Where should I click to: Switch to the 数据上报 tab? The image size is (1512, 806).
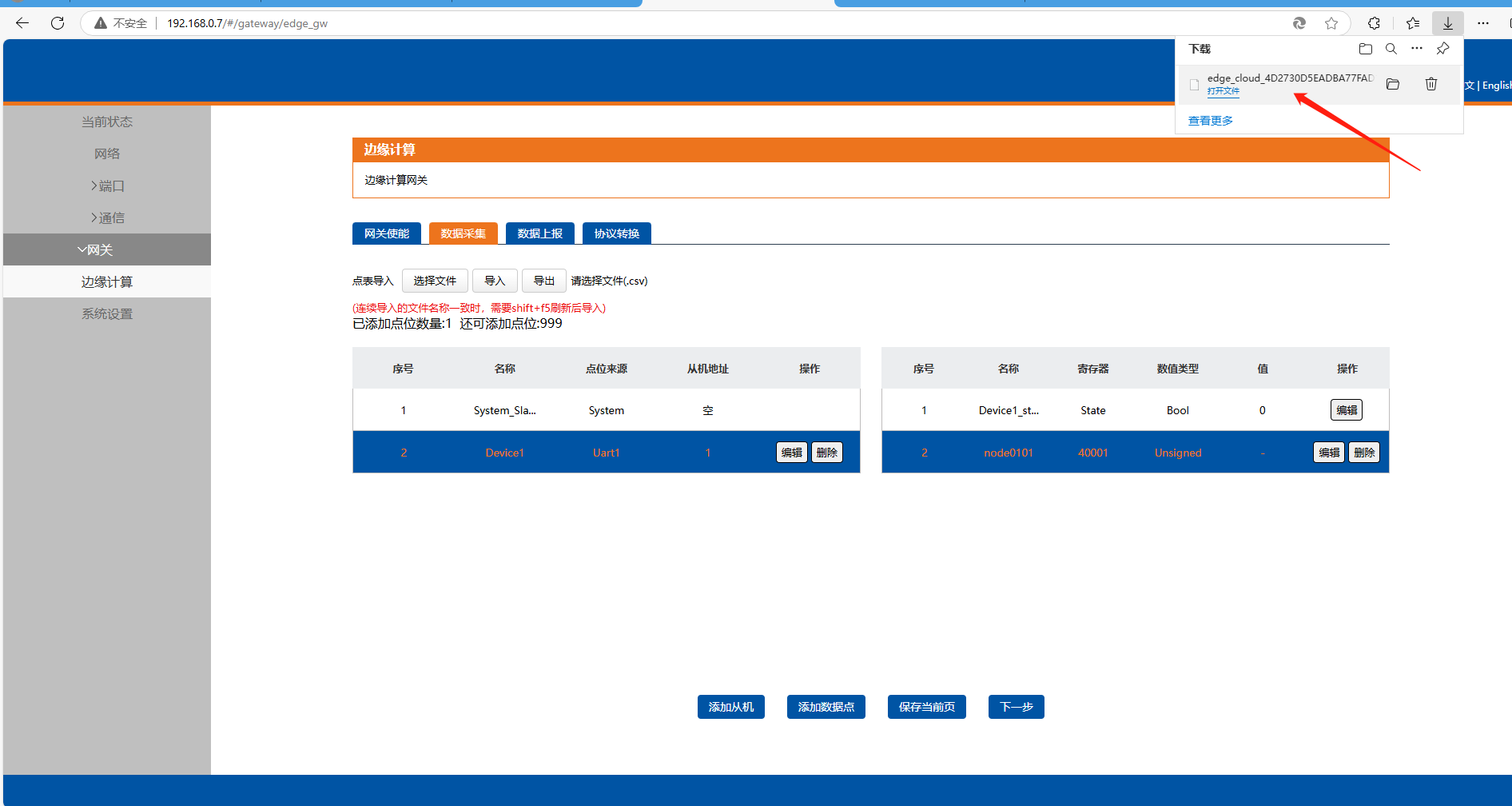539,233
